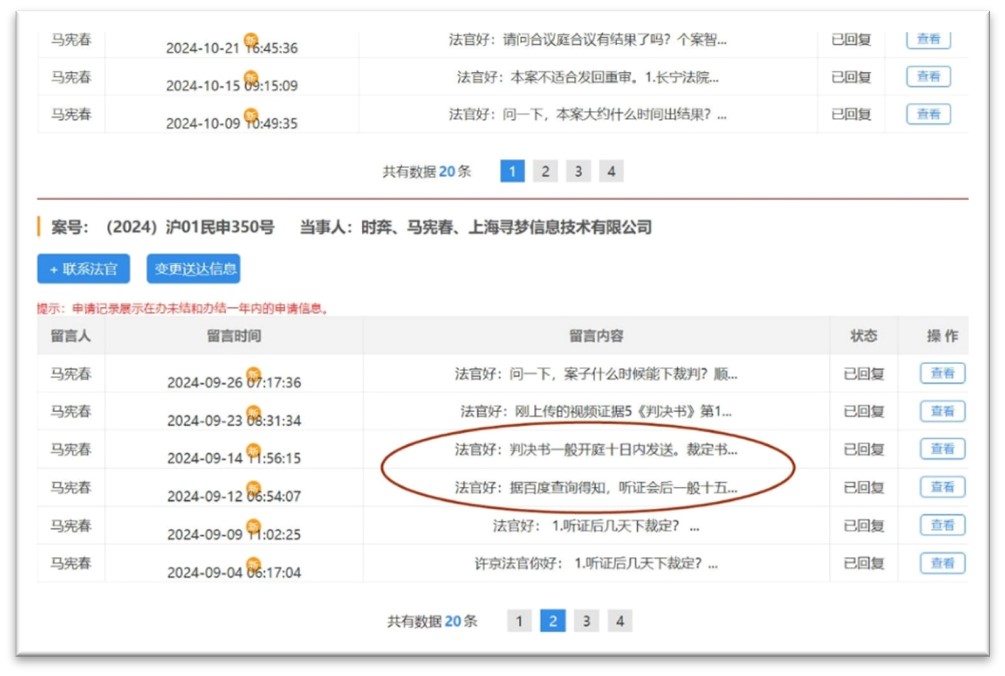1005x676 pixels.
Task: Click the message text "判决书一般开庭十日内发送"
Action: (x=596, y=449)
